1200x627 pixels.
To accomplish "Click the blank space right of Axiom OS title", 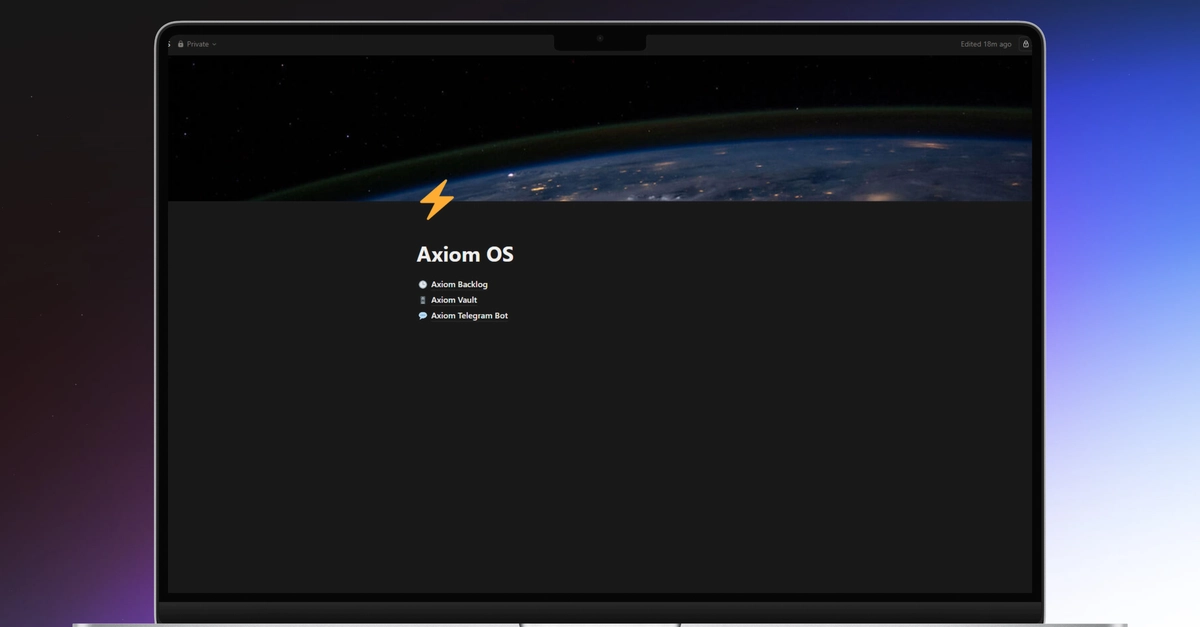I will click(700, 255).
